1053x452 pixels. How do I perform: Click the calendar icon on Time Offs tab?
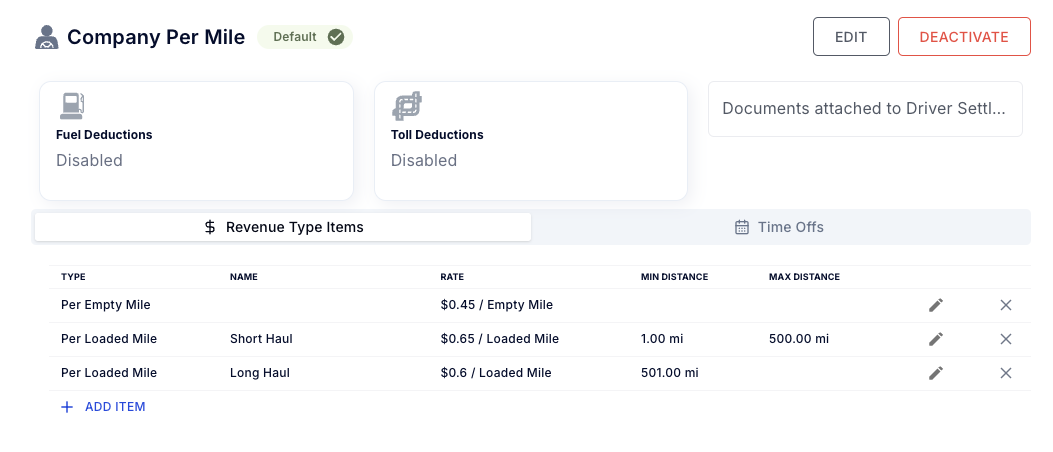pyautogui.click(x=742, y=227)
